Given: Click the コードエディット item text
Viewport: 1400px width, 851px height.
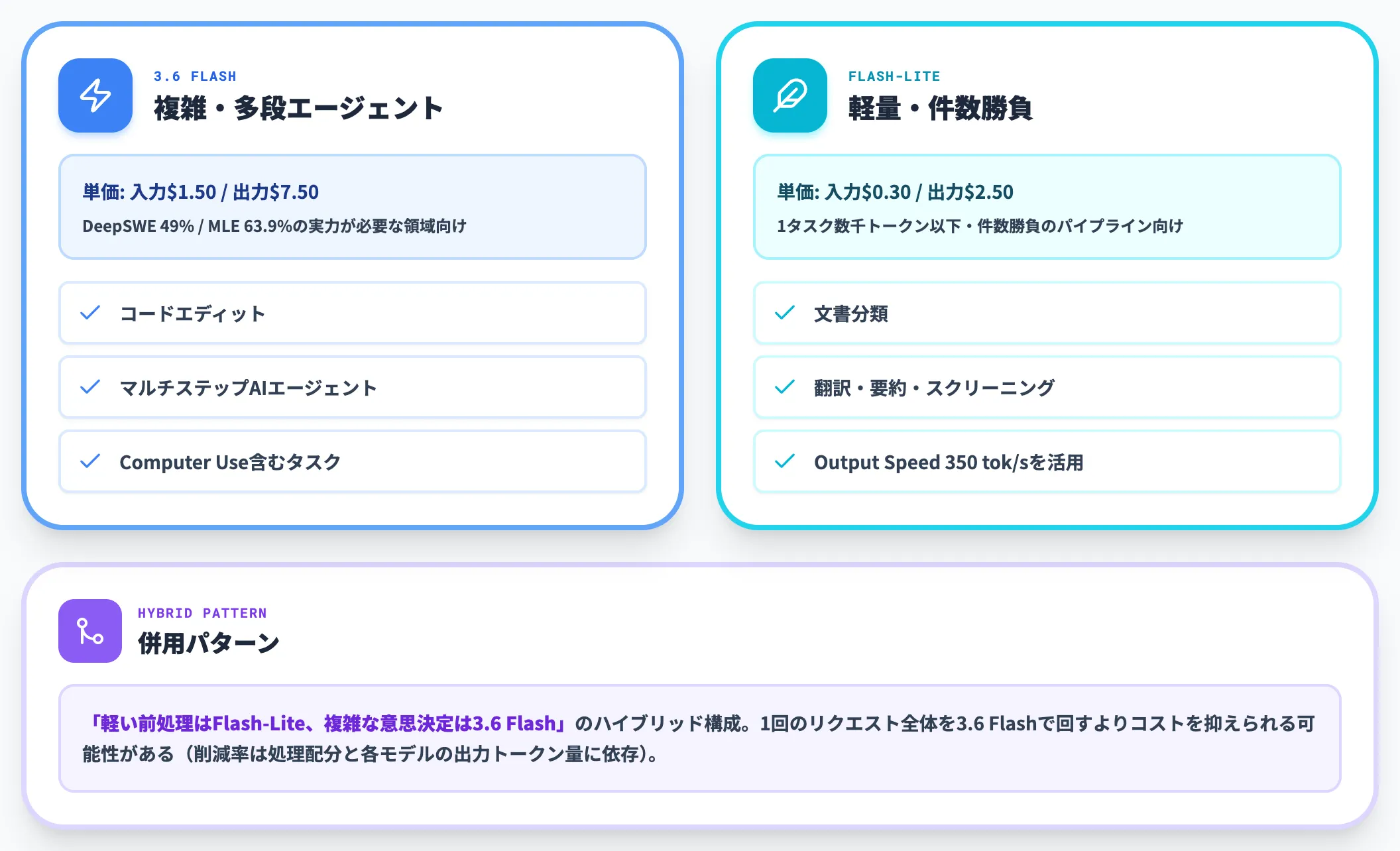Looking at the screenshot, I should (192, 313).
